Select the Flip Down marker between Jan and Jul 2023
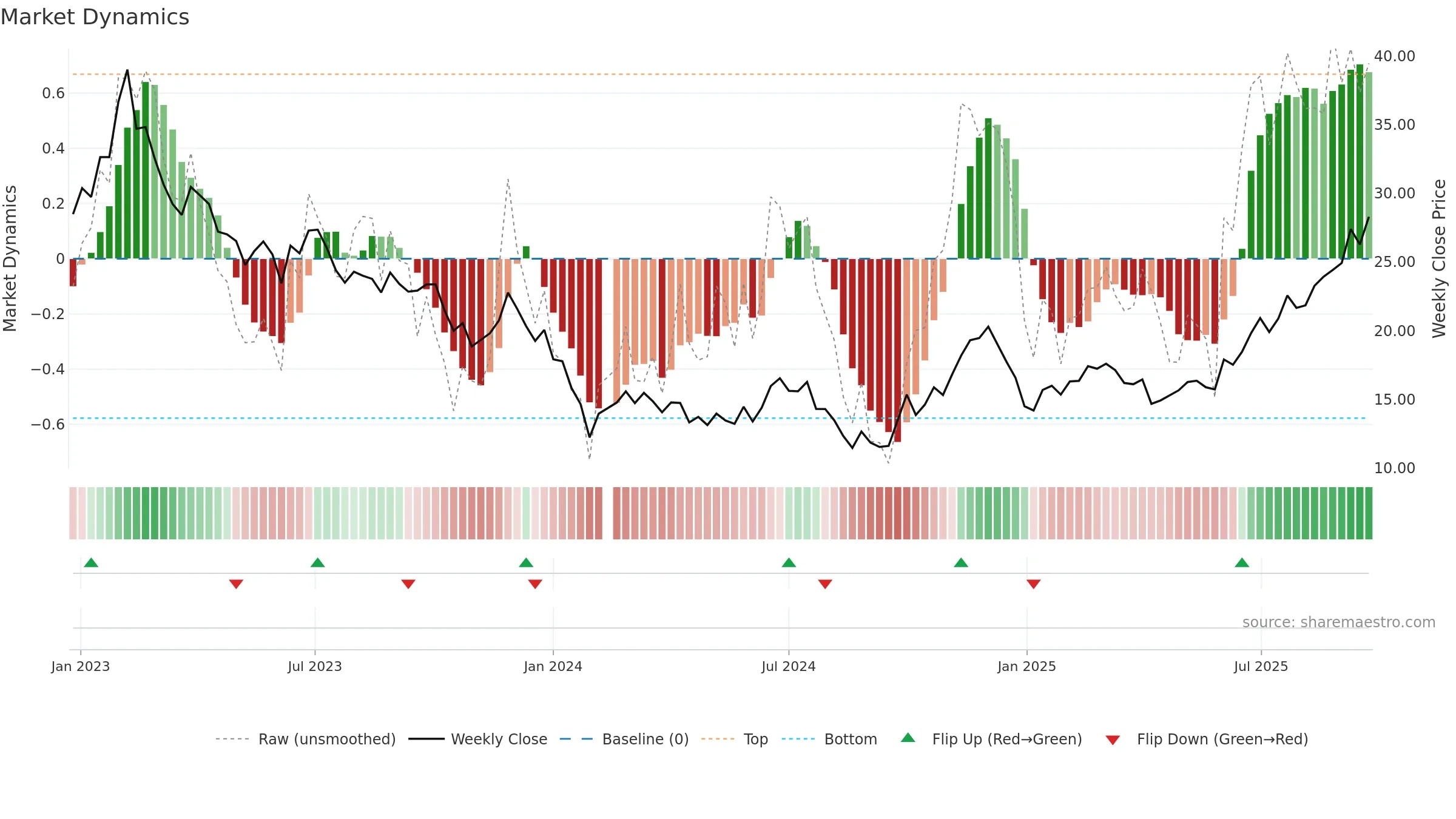The image size is (1456, 819). [236, 584]
